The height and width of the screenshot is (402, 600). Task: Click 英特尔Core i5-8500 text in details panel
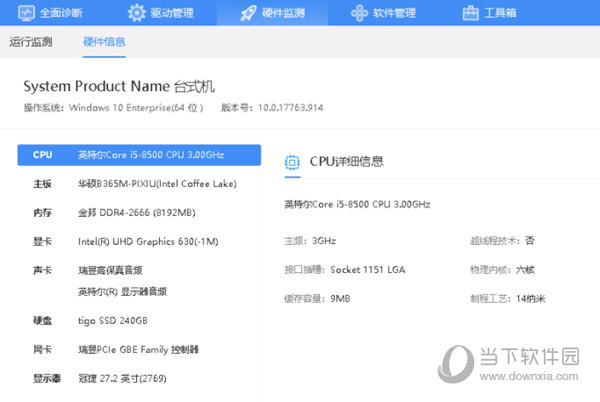pos(357,204)
